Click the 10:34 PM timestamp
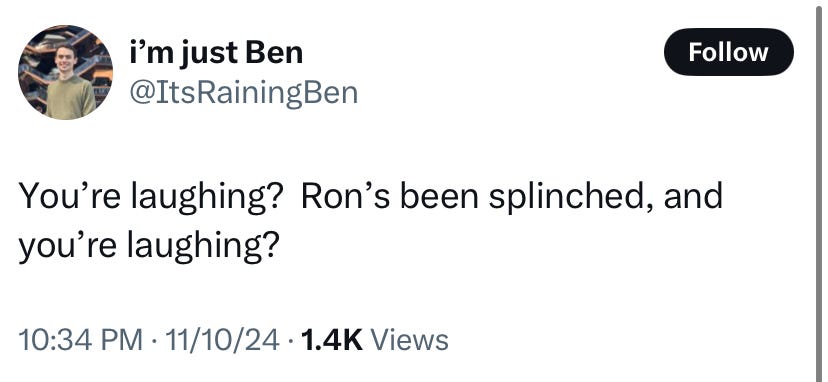The height and width of the screenshot is (382, 828). 80,340
